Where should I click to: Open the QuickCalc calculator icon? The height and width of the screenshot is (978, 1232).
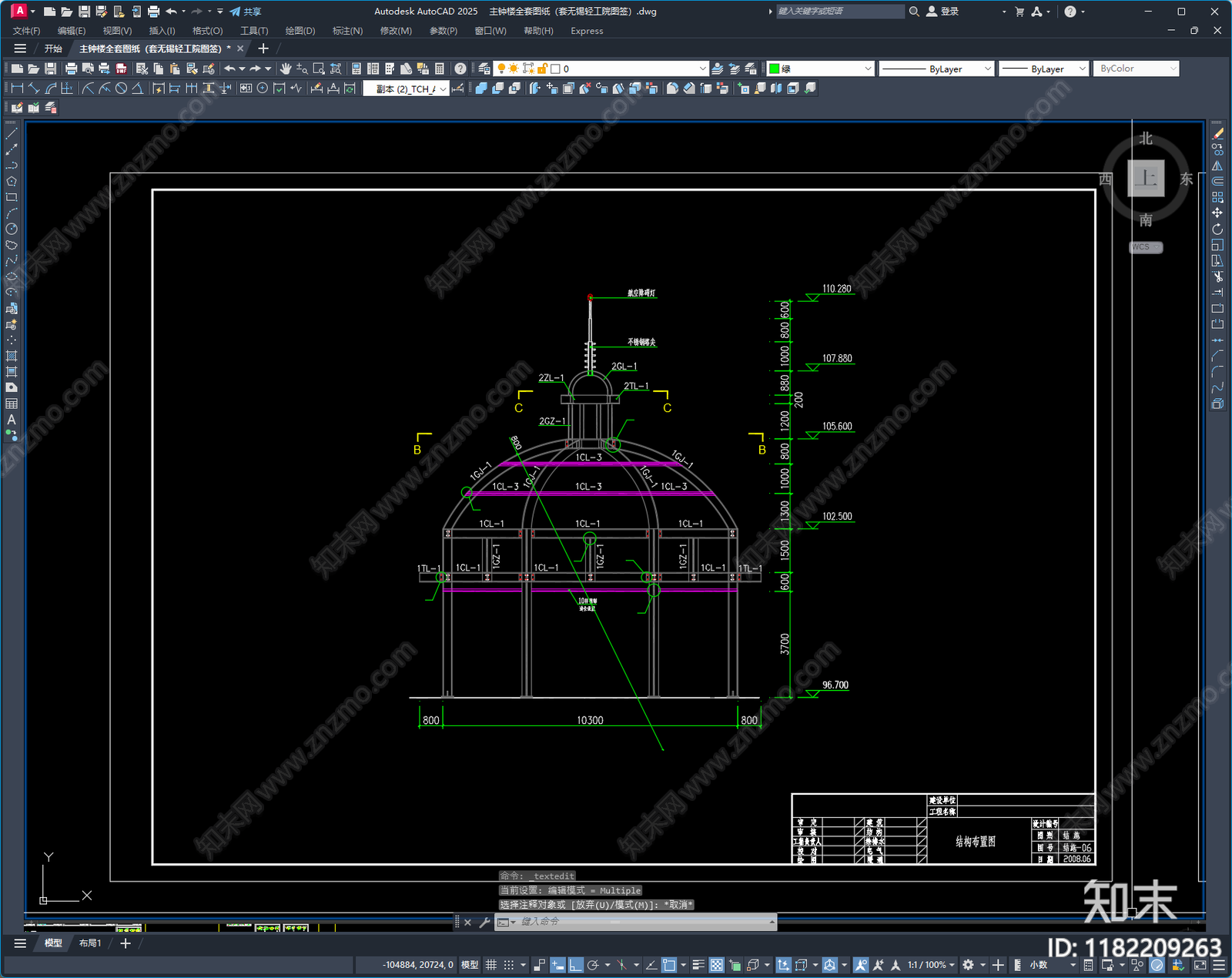click(x=440, y=69)
